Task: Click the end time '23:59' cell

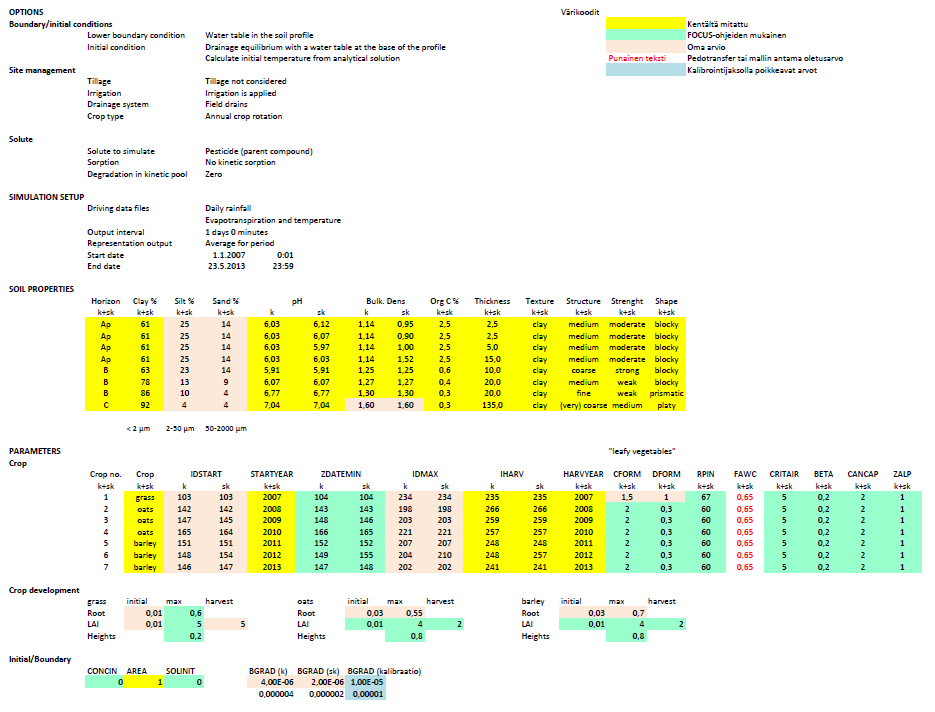Action: tap(283, 266)
